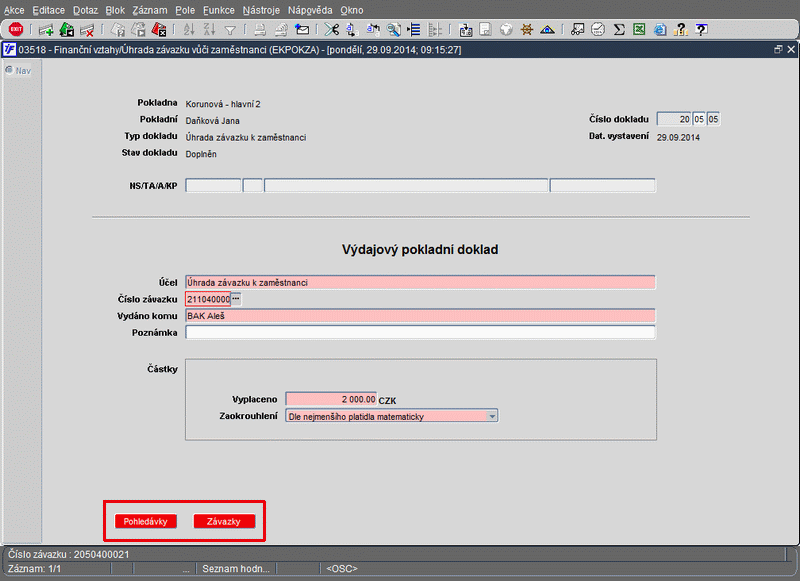Click the red EXIT icon in toolbar
This screenshot has width=800, height=581.
coord(16,30)
